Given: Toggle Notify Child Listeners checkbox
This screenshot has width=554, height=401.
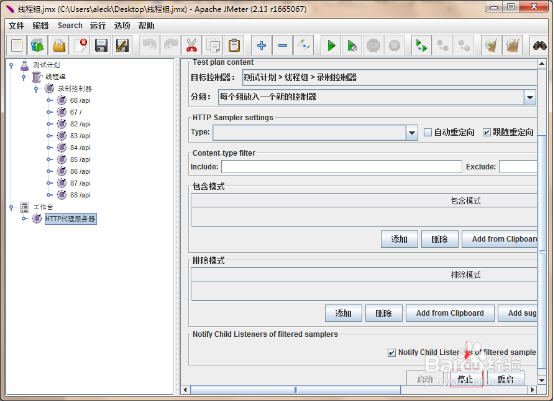Looking at the screenshot, I should click(391, 353).
